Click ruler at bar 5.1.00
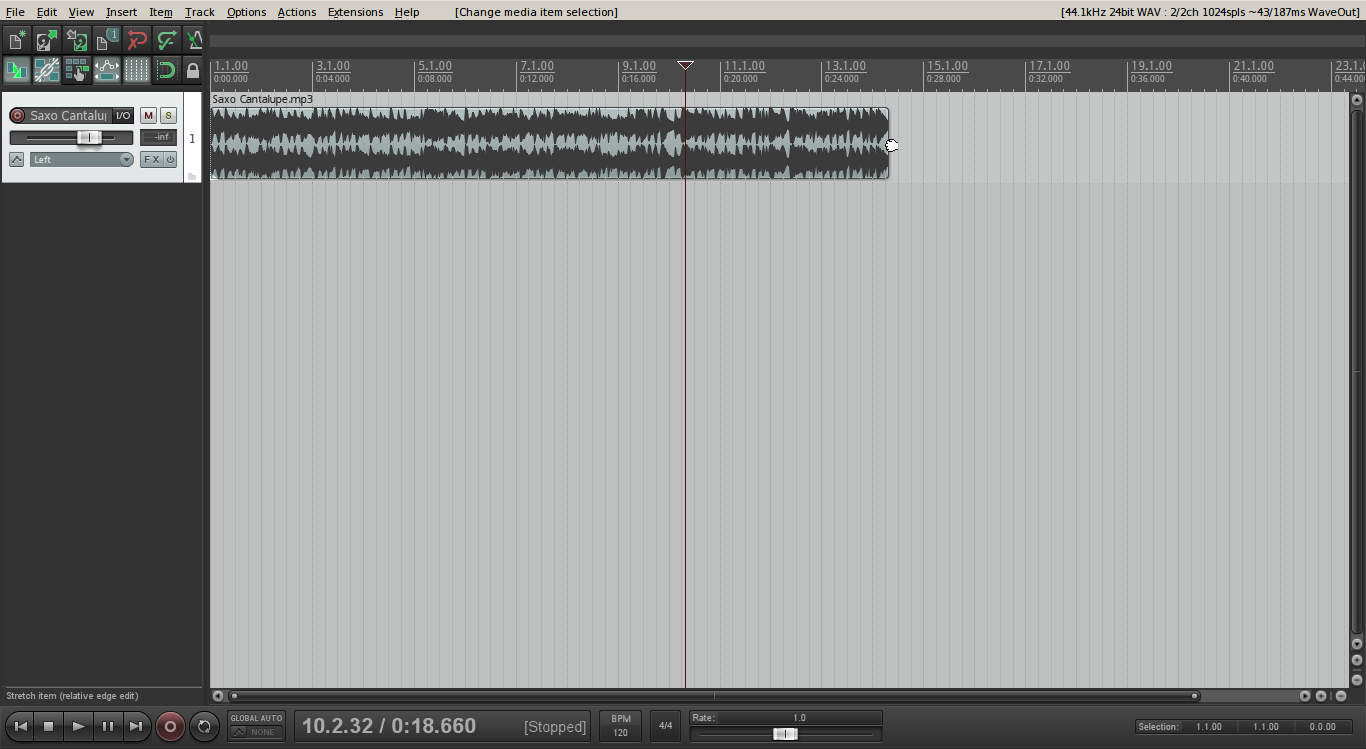 (x=437, y=66)
